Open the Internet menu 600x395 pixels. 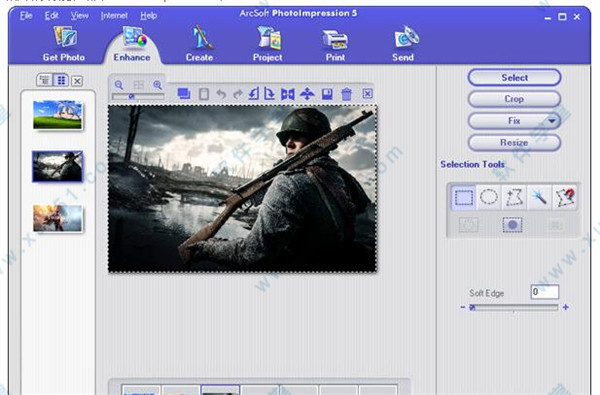114,16
